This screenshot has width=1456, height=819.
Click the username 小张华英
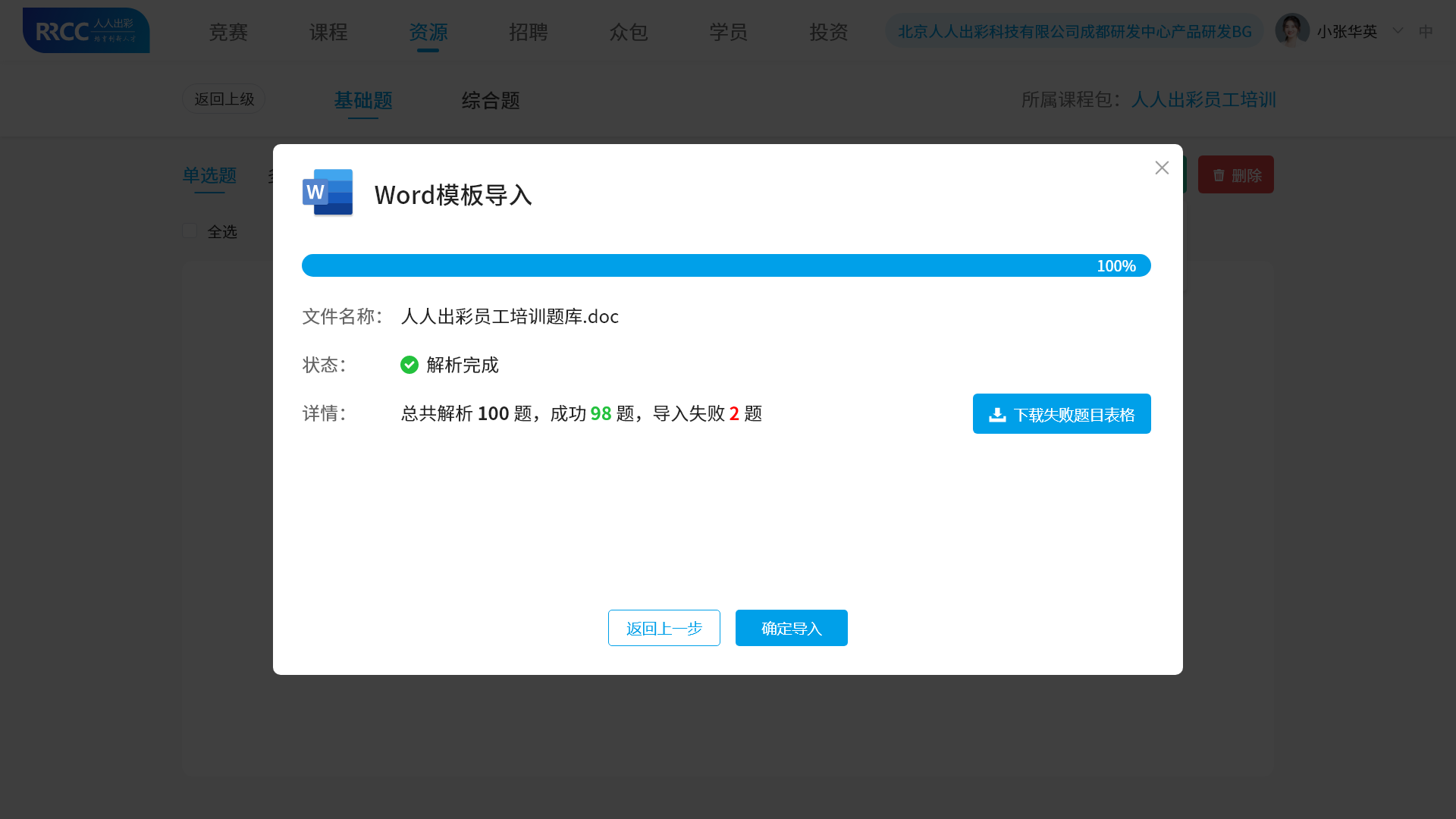[x=1347, y=31]
